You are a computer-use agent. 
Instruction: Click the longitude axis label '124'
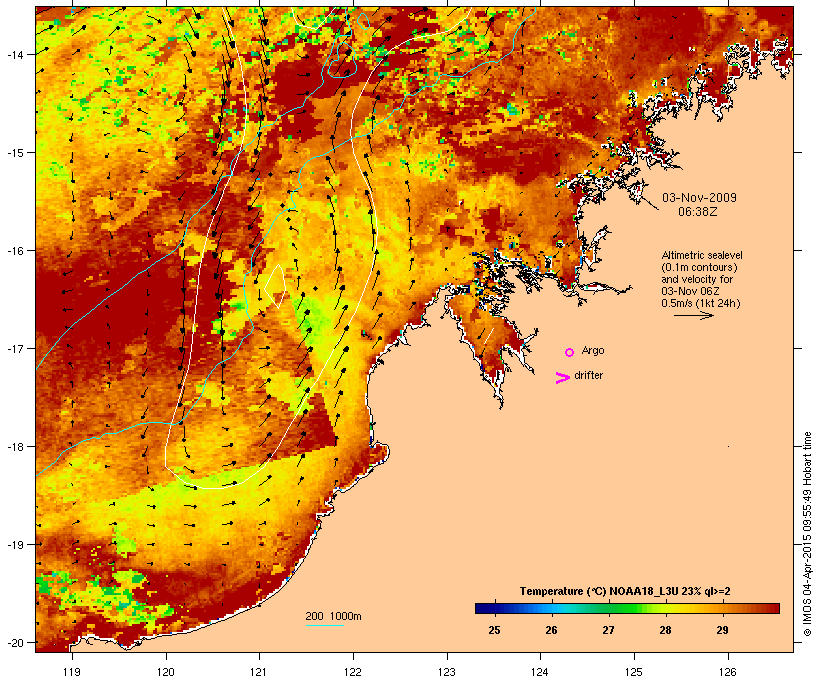pyautogui.click(x=540, y=672)
